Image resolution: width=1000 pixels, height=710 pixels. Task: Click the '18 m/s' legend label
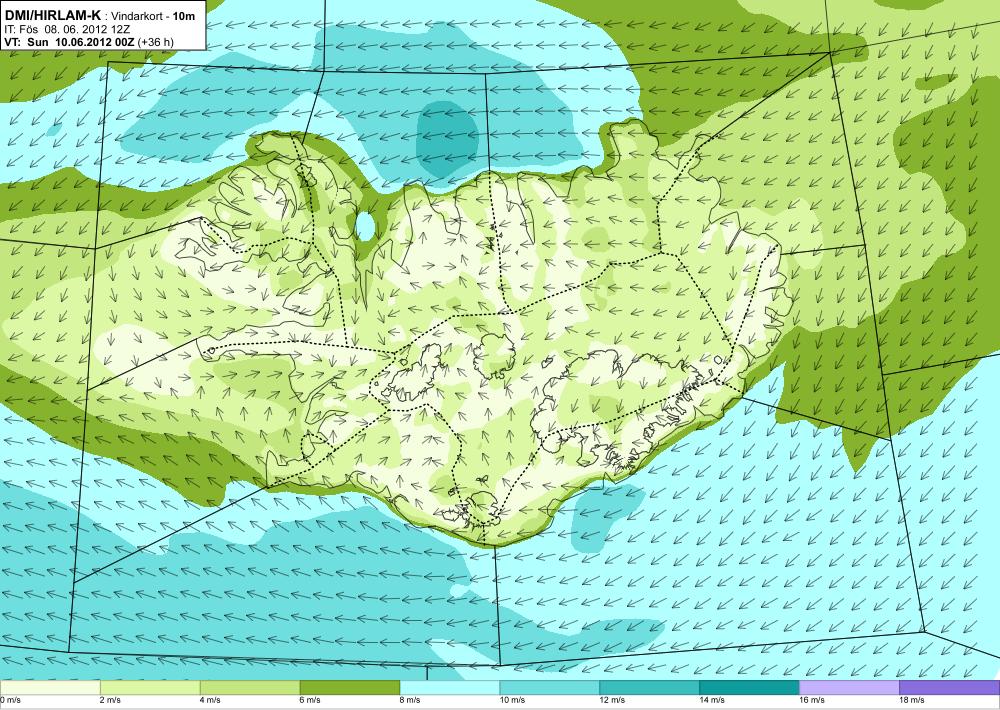913,700
